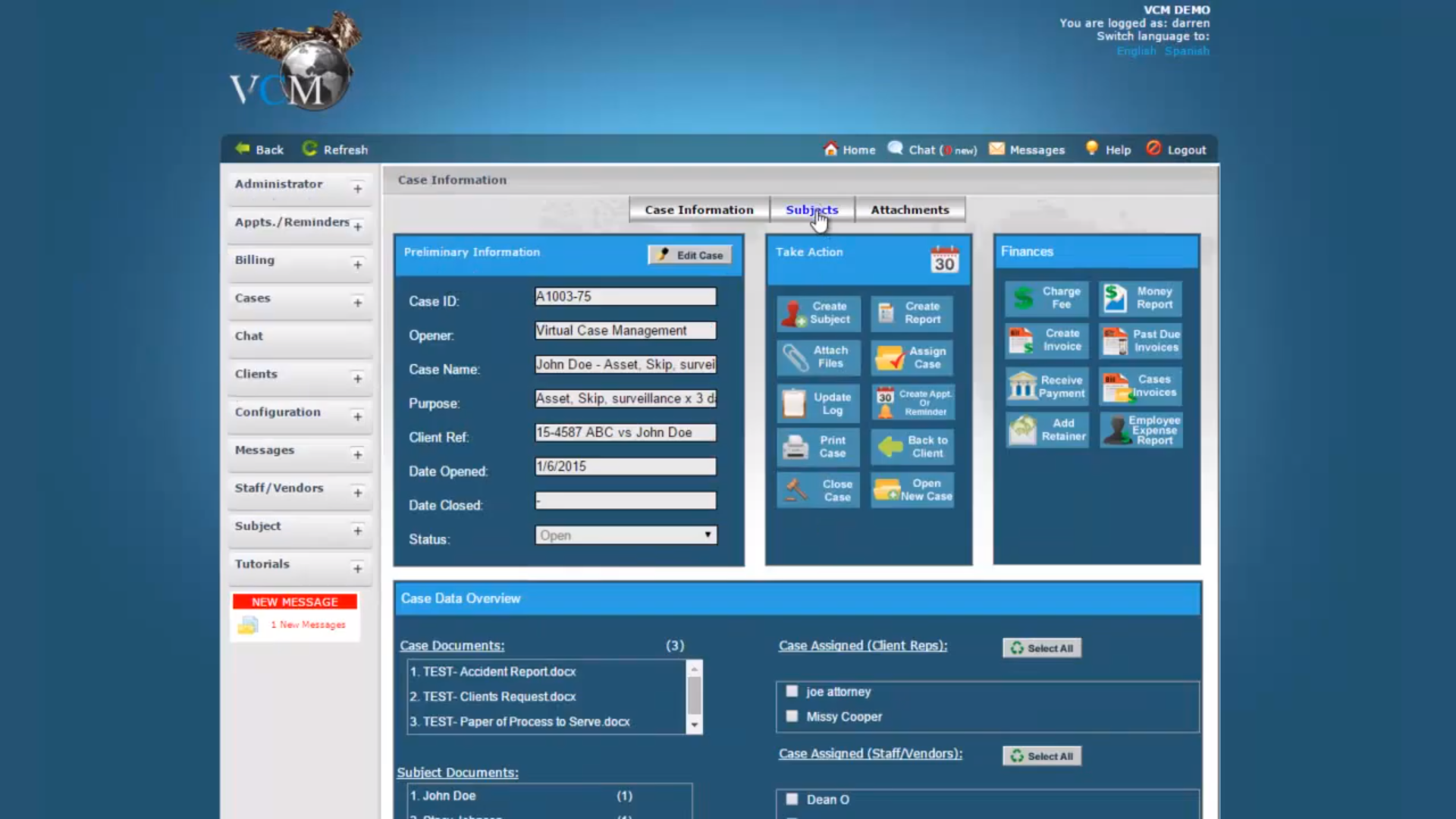Click the Assign Case icon

[889, 357]
